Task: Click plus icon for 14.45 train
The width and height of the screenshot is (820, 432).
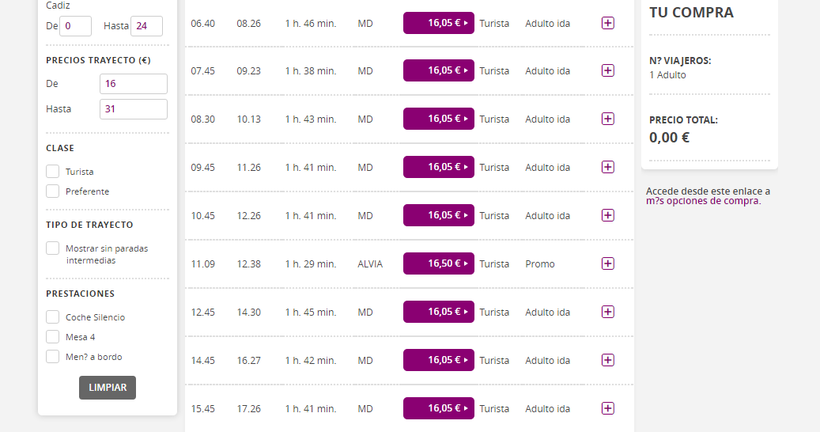Action: click(x=607, y=360)
